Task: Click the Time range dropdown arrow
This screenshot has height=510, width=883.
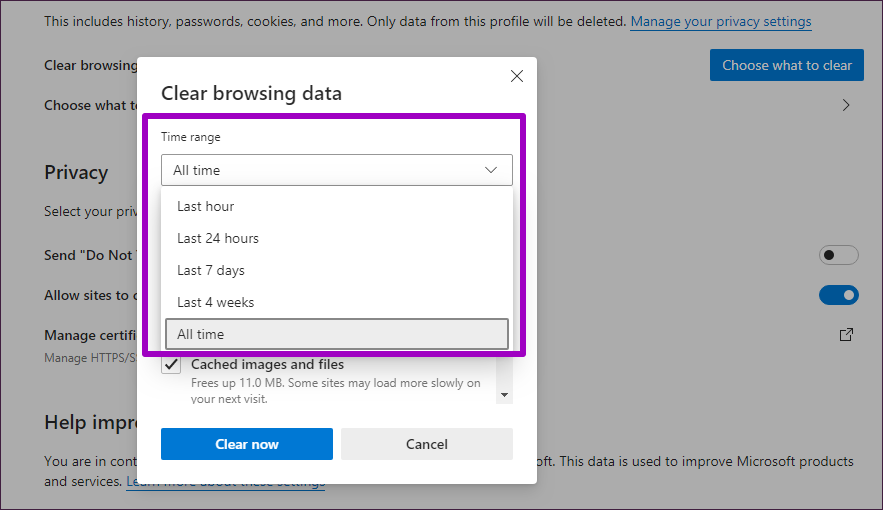Action: point(491,170)
